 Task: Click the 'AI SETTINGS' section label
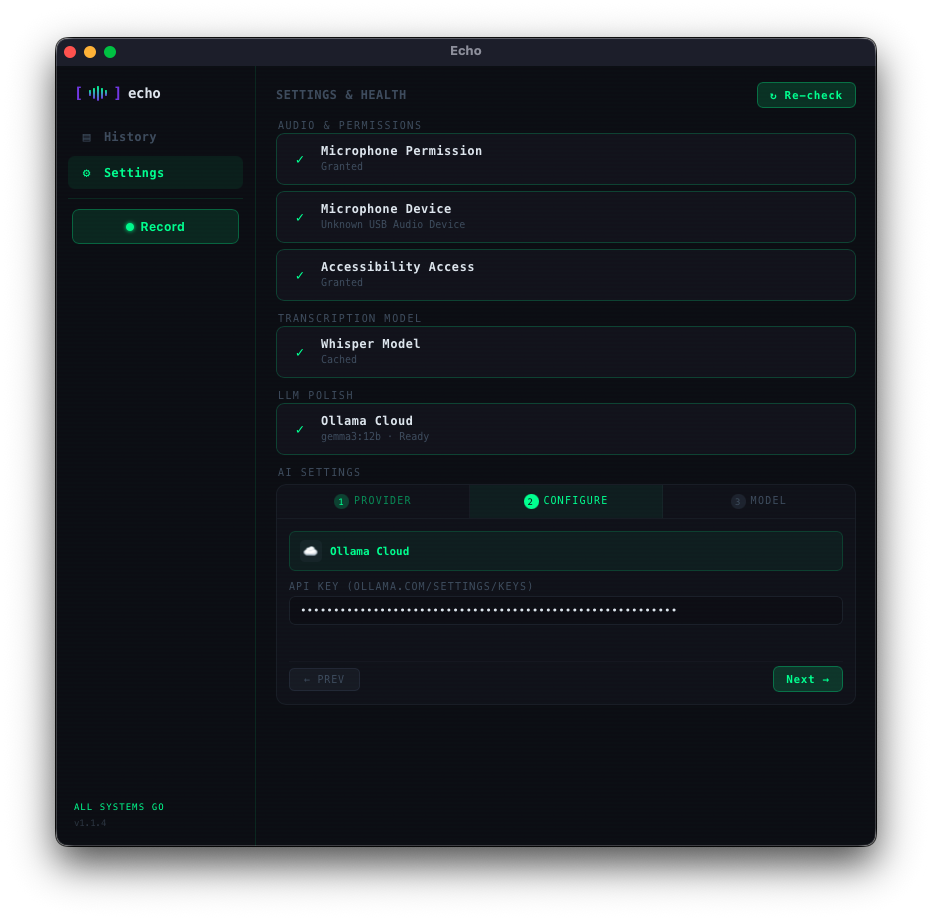(x=319, y=472)
